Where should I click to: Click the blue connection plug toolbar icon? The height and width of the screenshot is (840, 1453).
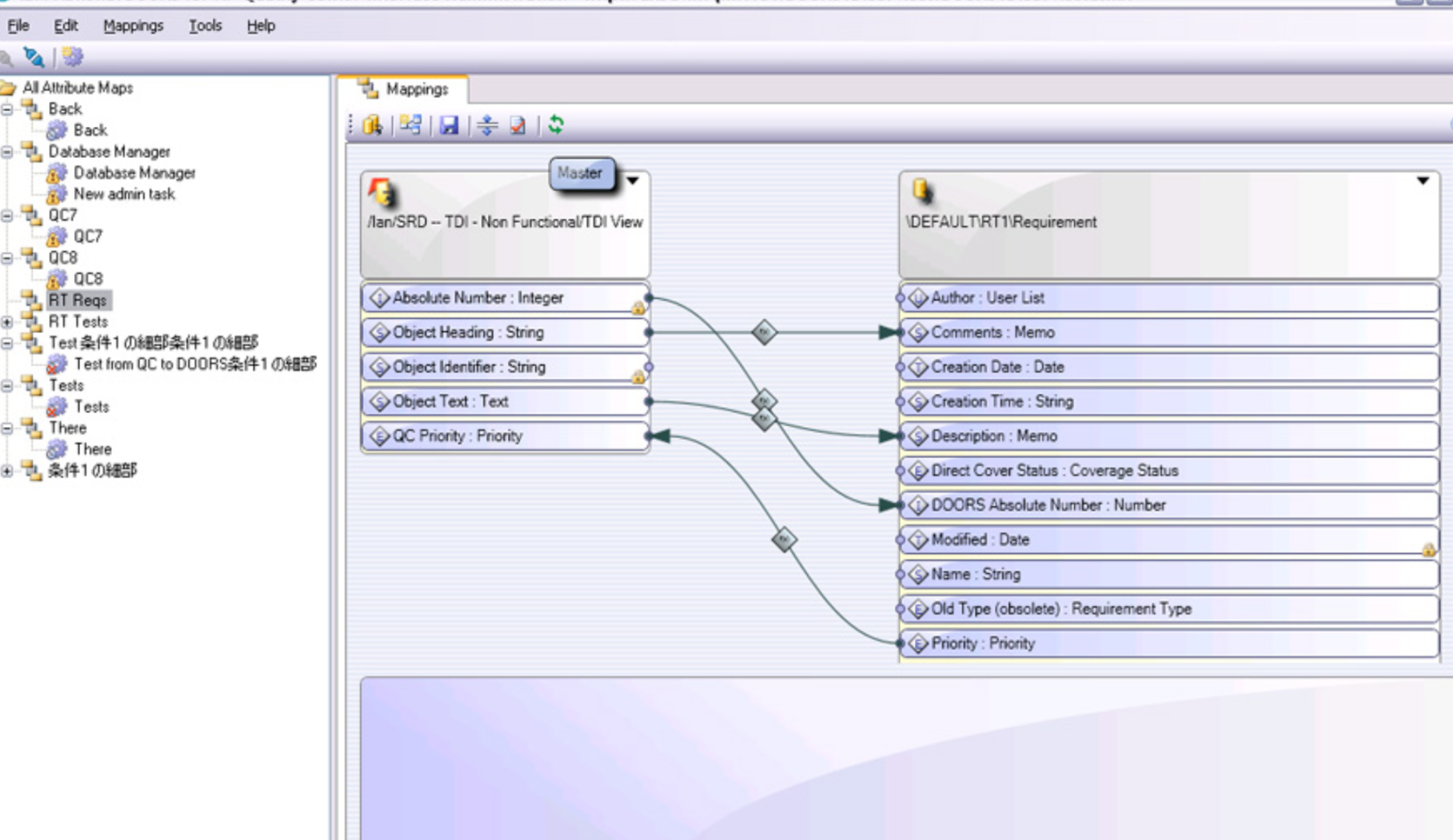33,57
